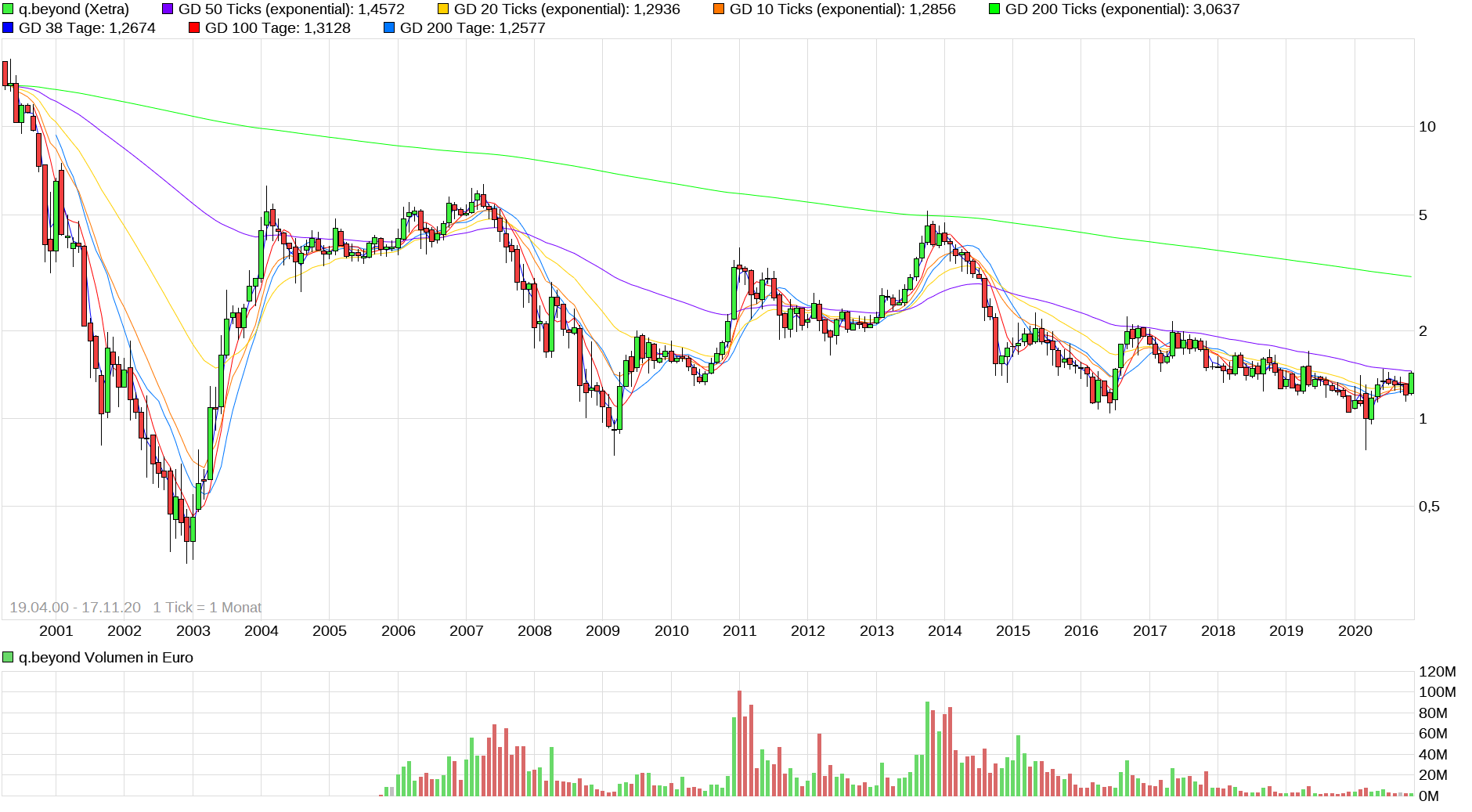1472x812 pixels.
Task: Click the orange GD 10 Ticks legend swatch
Action: [719, 9]
